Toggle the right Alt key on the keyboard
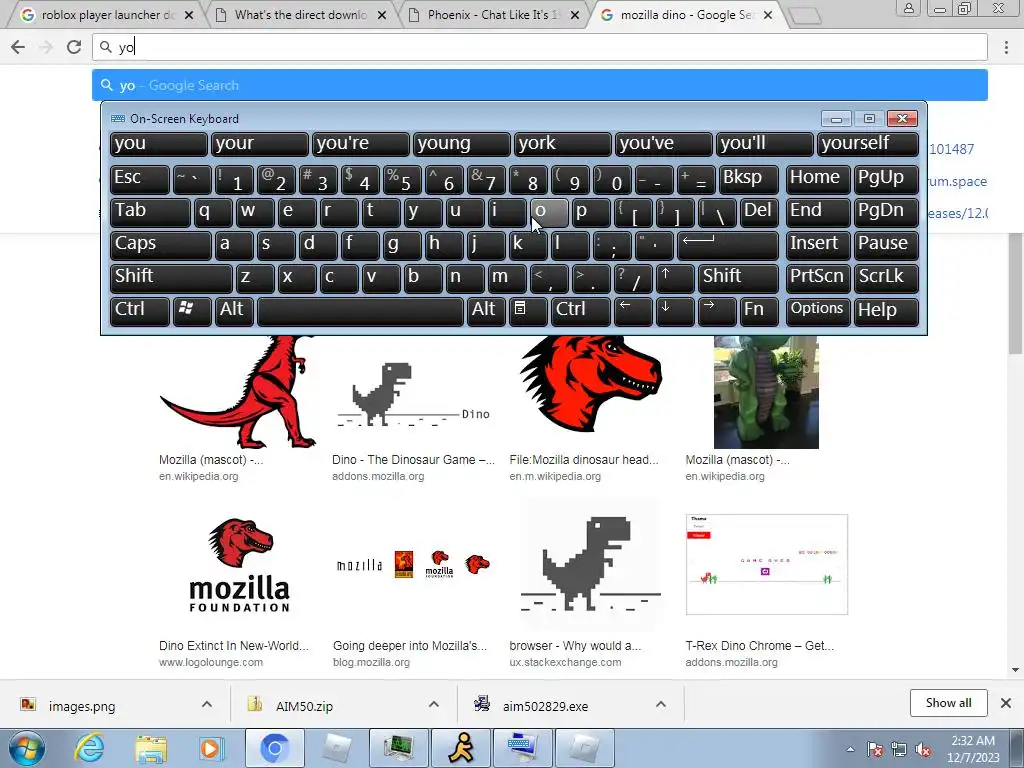Viewport: 1024px width, 768px height. point(486,311)
